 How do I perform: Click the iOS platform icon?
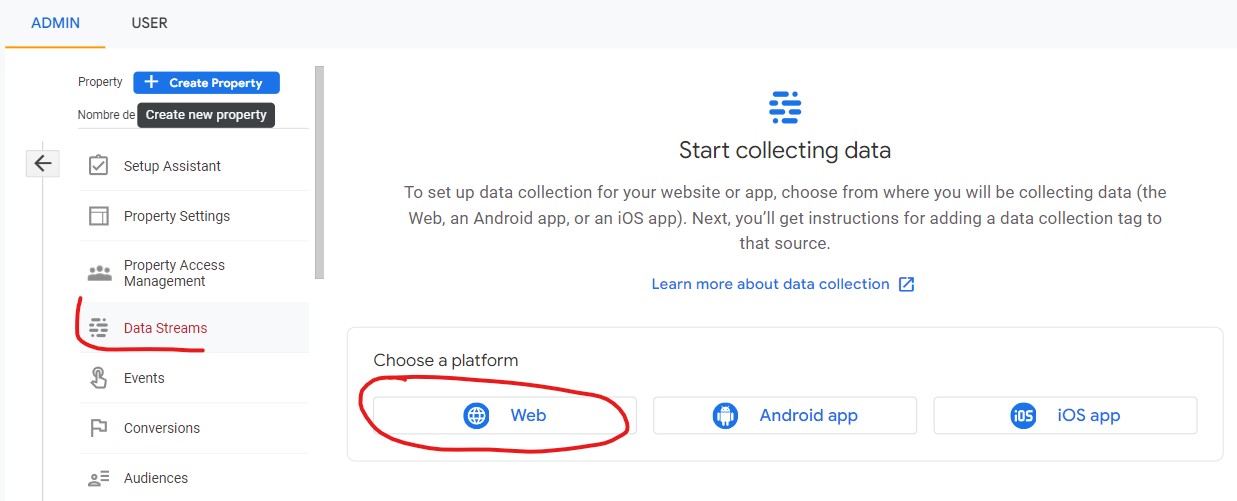point(1023,415)
